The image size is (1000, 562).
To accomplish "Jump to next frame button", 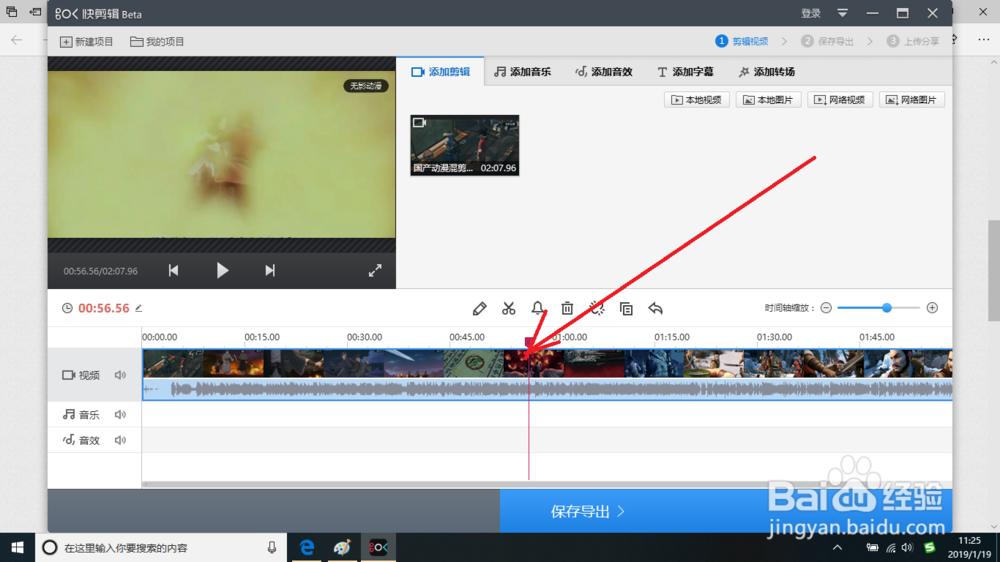I will click(270, 270).
